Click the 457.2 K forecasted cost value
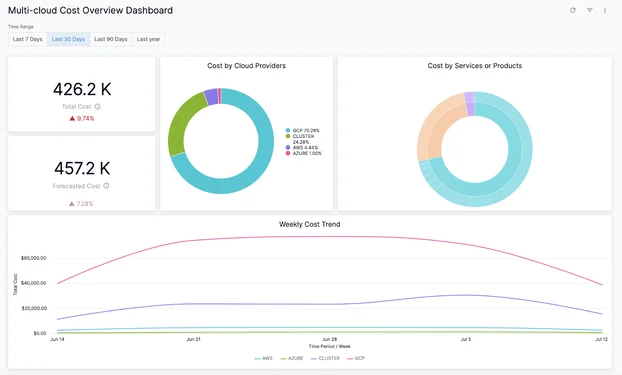This screenshot has width=622, height=375. click(82, 168)
